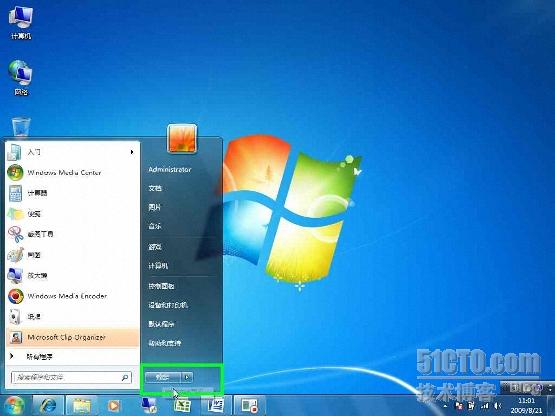Open 设备和打印机 (Devices and Printers)
Image resolution: width=555 pixels, height=416 pixels.
point(168,305)
